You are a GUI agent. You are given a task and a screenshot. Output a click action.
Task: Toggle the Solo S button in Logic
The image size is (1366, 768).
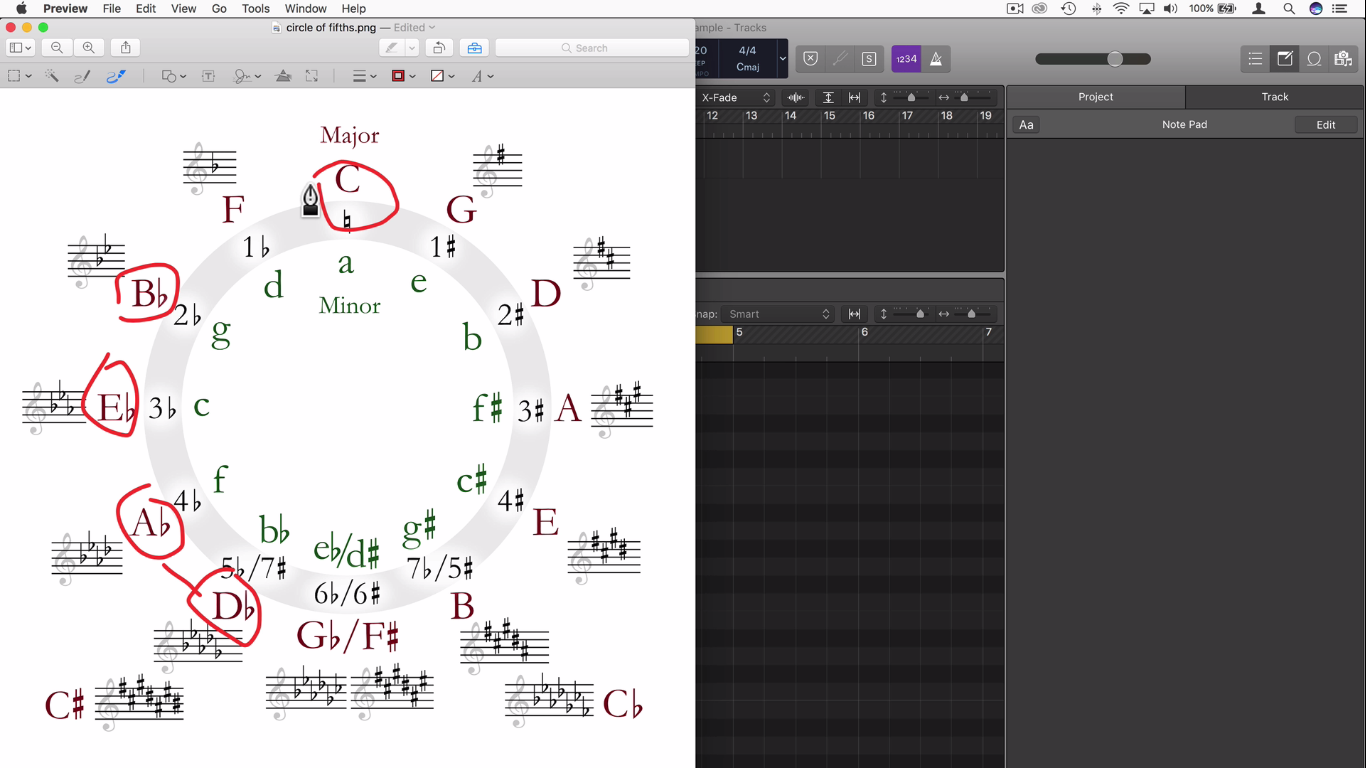pyautogui.click(x=869, y=59)
